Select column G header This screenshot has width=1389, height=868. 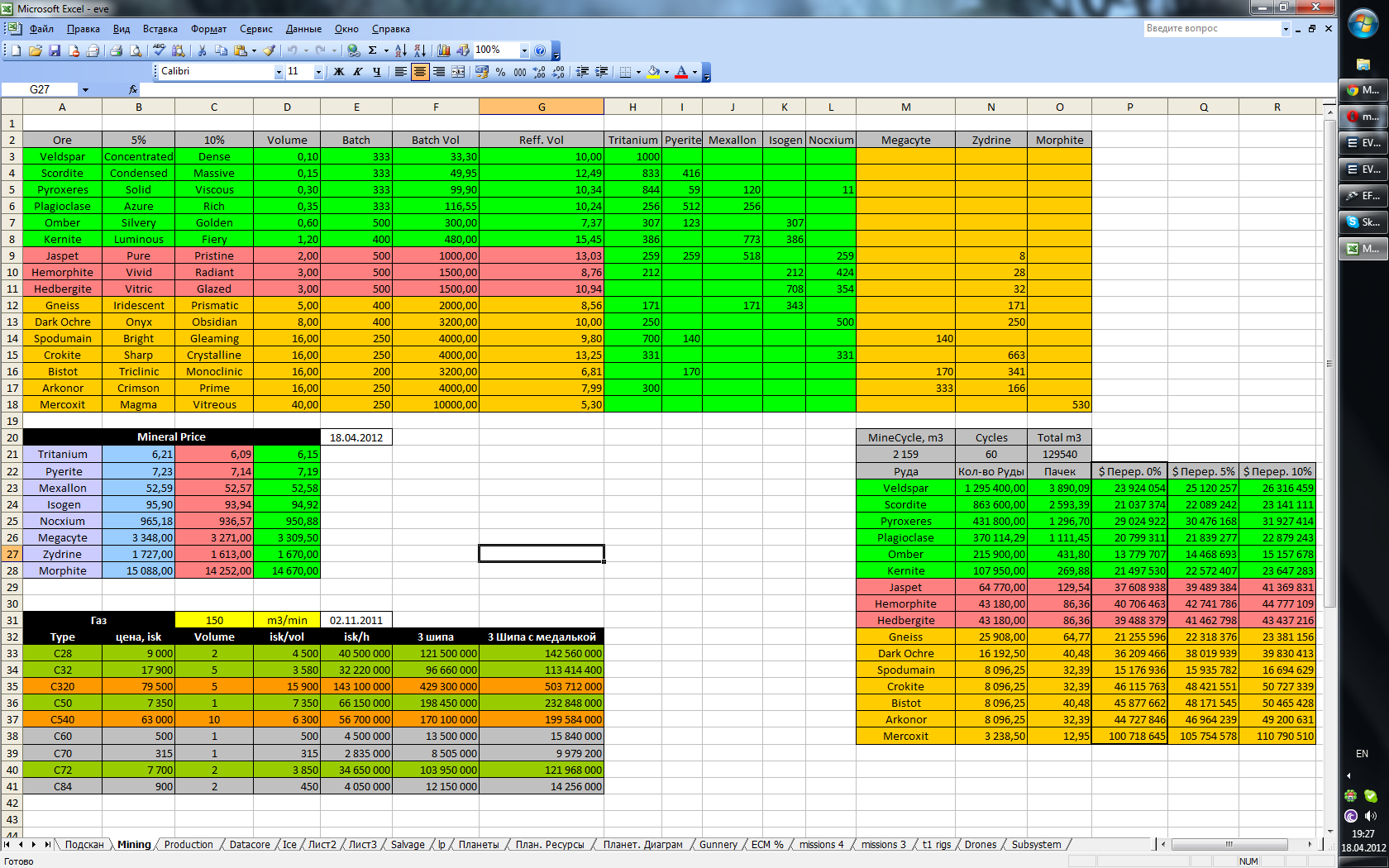coord(542,107)
